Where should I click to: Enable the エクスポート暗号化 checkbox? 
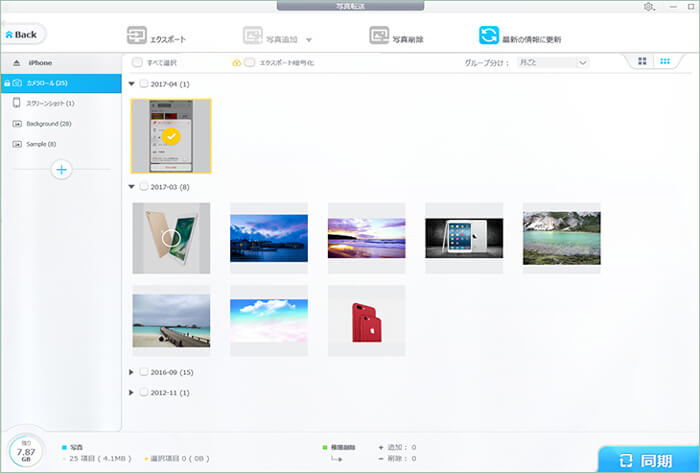click(x=250, y=62)
